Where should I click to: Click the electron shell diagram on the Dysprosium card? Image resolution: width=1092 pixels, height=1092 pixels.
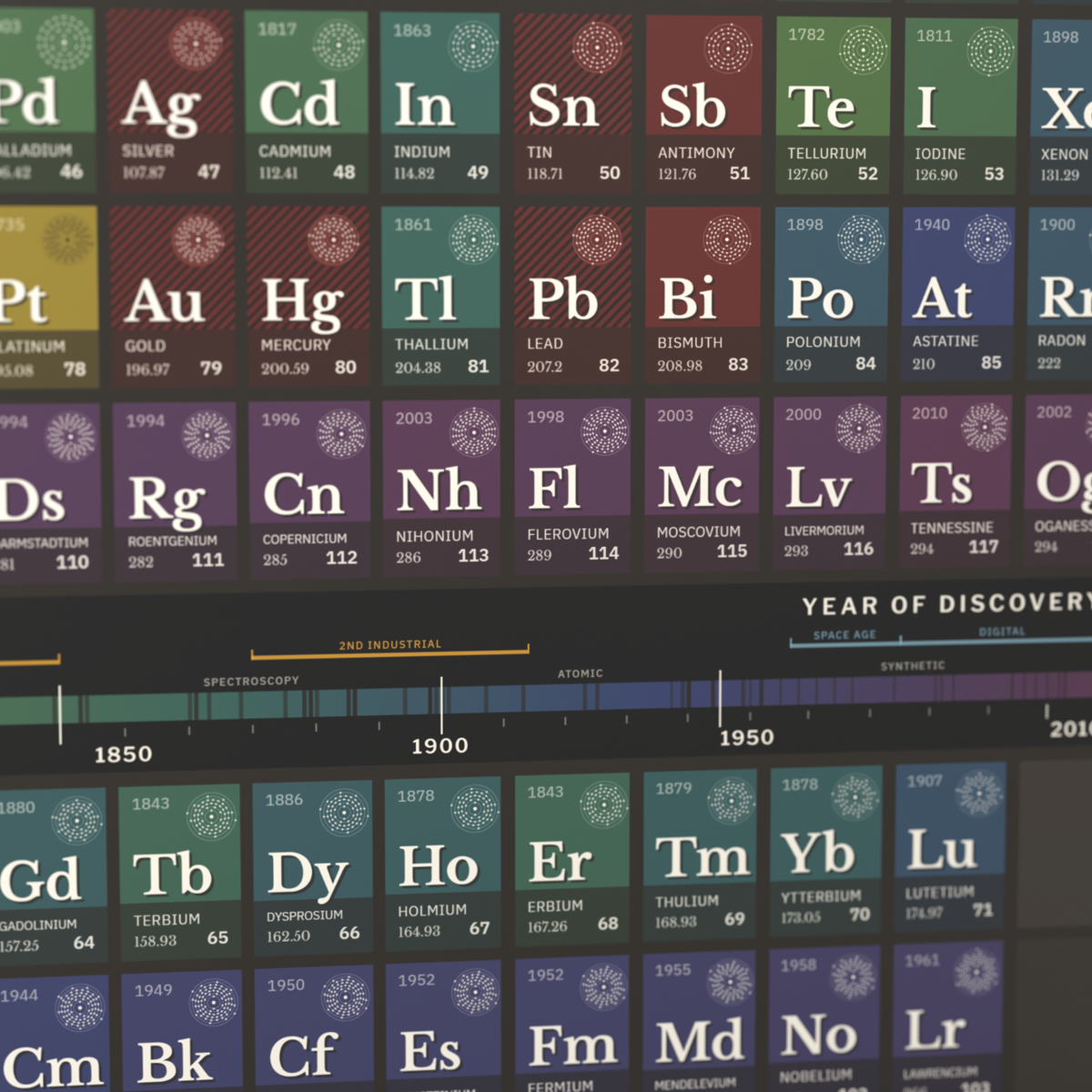[x=344, y=811]
